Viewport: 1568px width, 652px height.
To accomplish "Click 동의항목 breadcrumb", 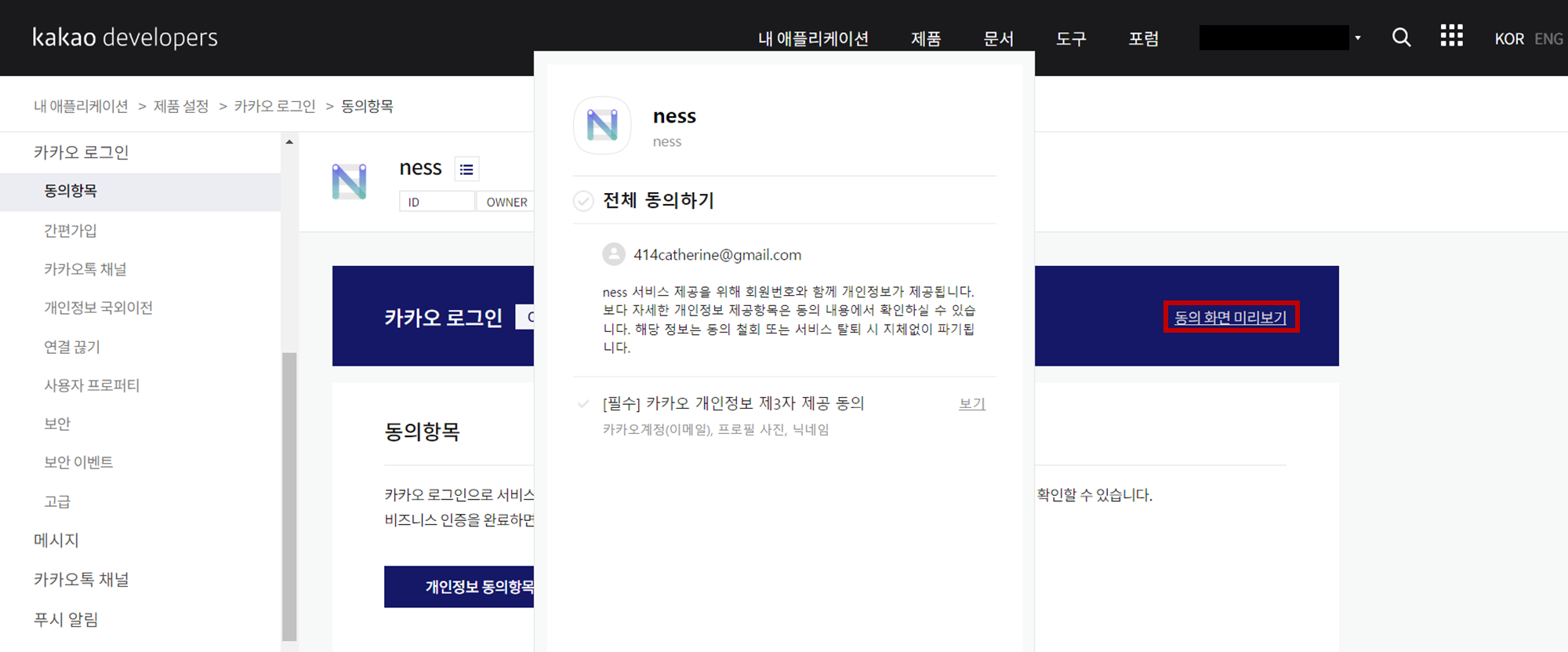I will tap(367, 106).
